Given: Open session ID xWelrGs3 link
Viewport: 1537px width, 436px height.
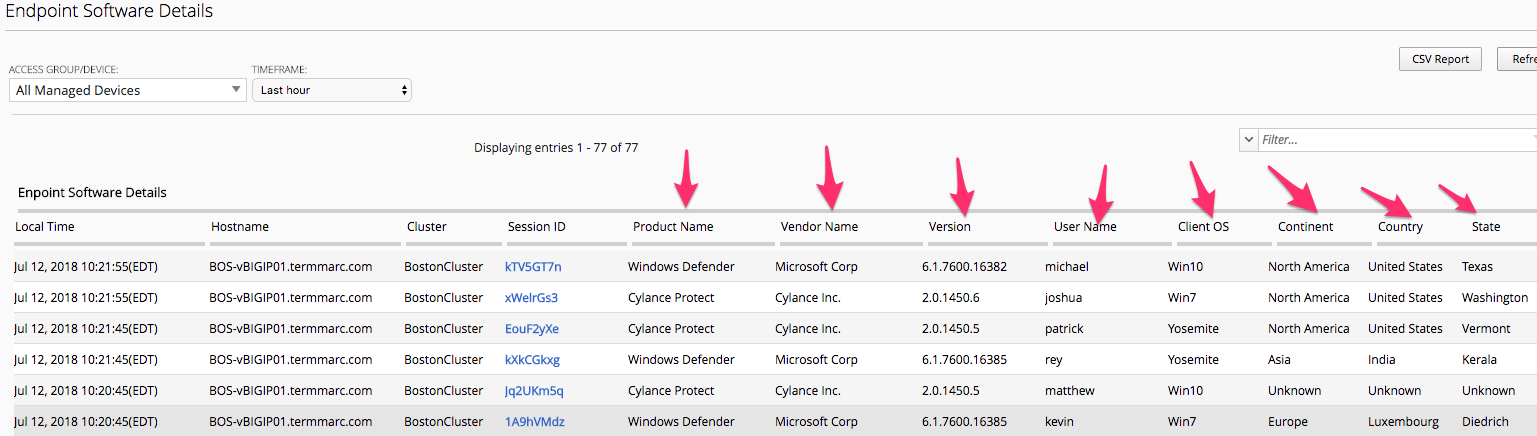Looking at the screenshot, I should point(531,298).
